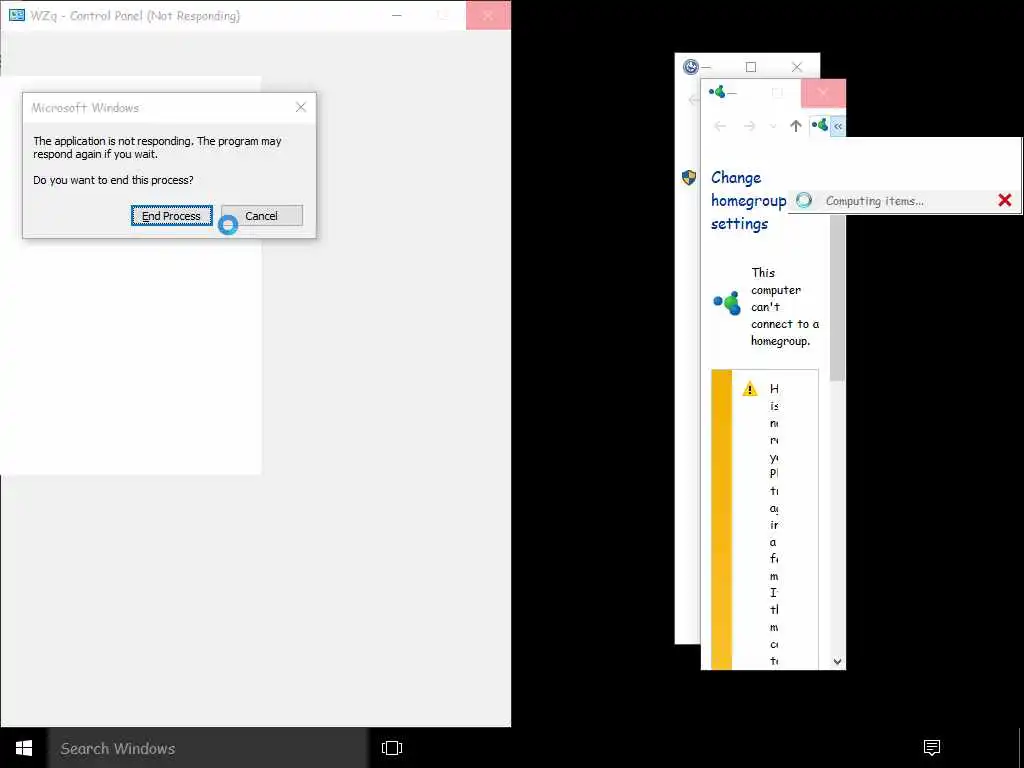The height and width of the screenshot is (768, 1024).
Task: Click the clock icon of rear window
Action: tap(690, 66)
